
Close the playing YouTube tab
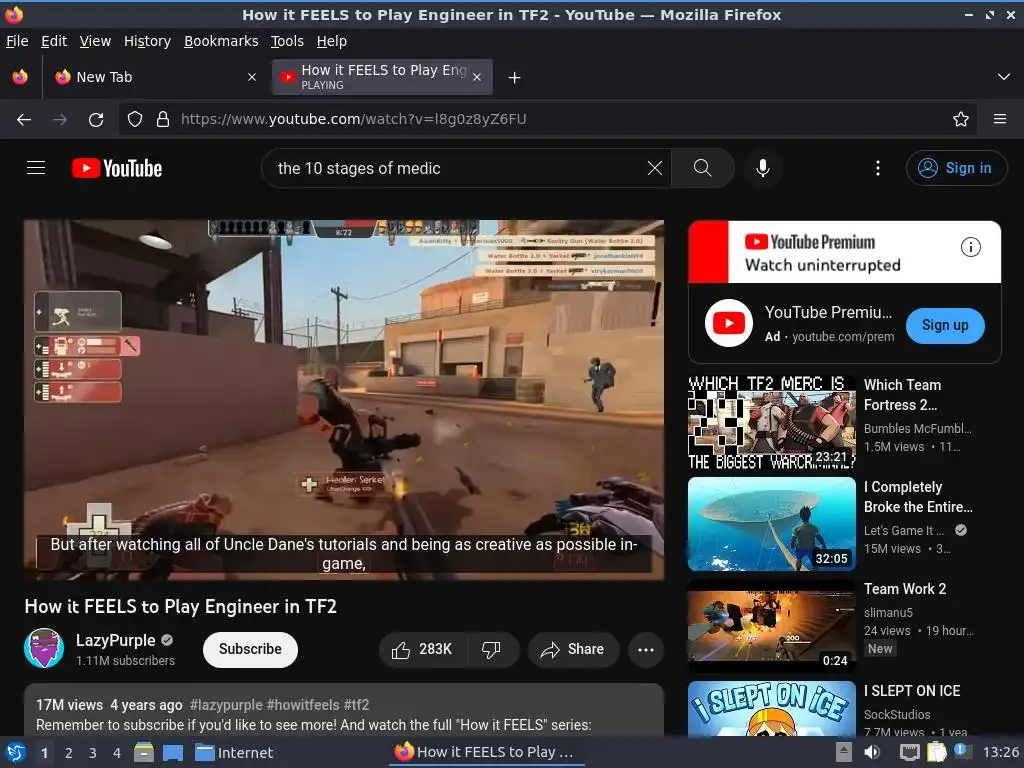click(477, 77)
